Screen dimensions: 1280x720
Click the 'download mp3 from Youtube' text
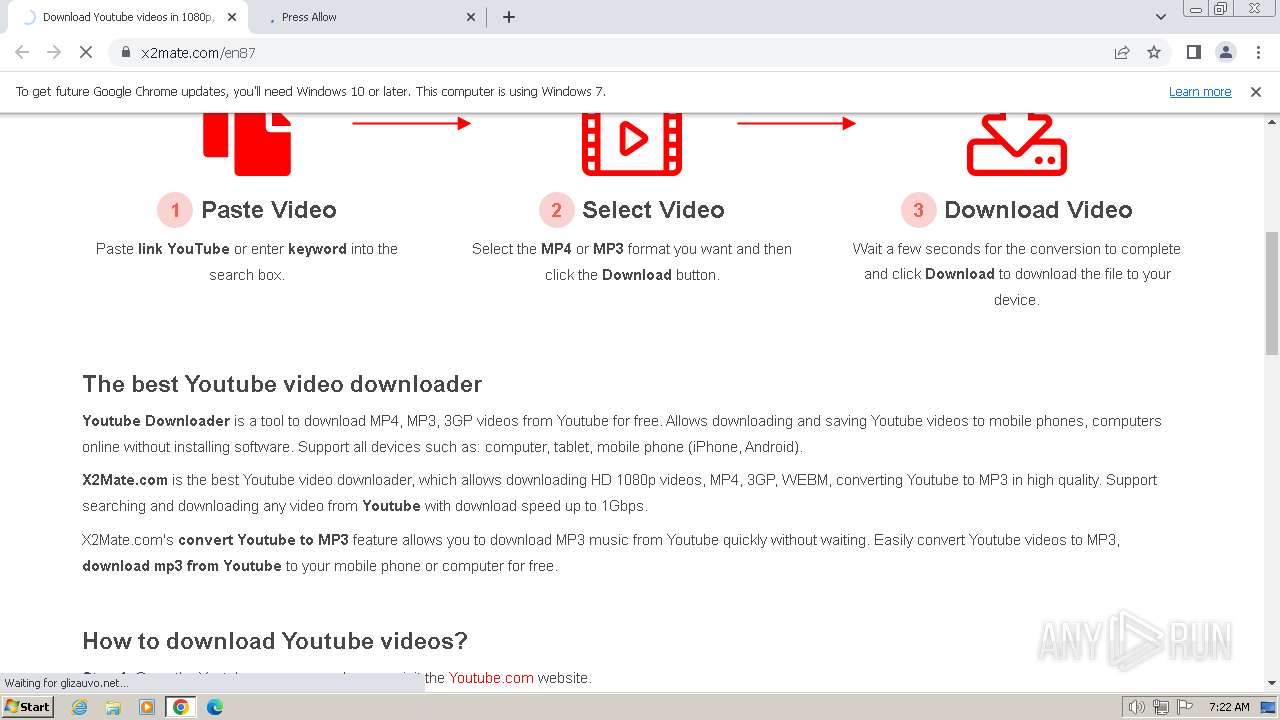[x=182, y=566]
